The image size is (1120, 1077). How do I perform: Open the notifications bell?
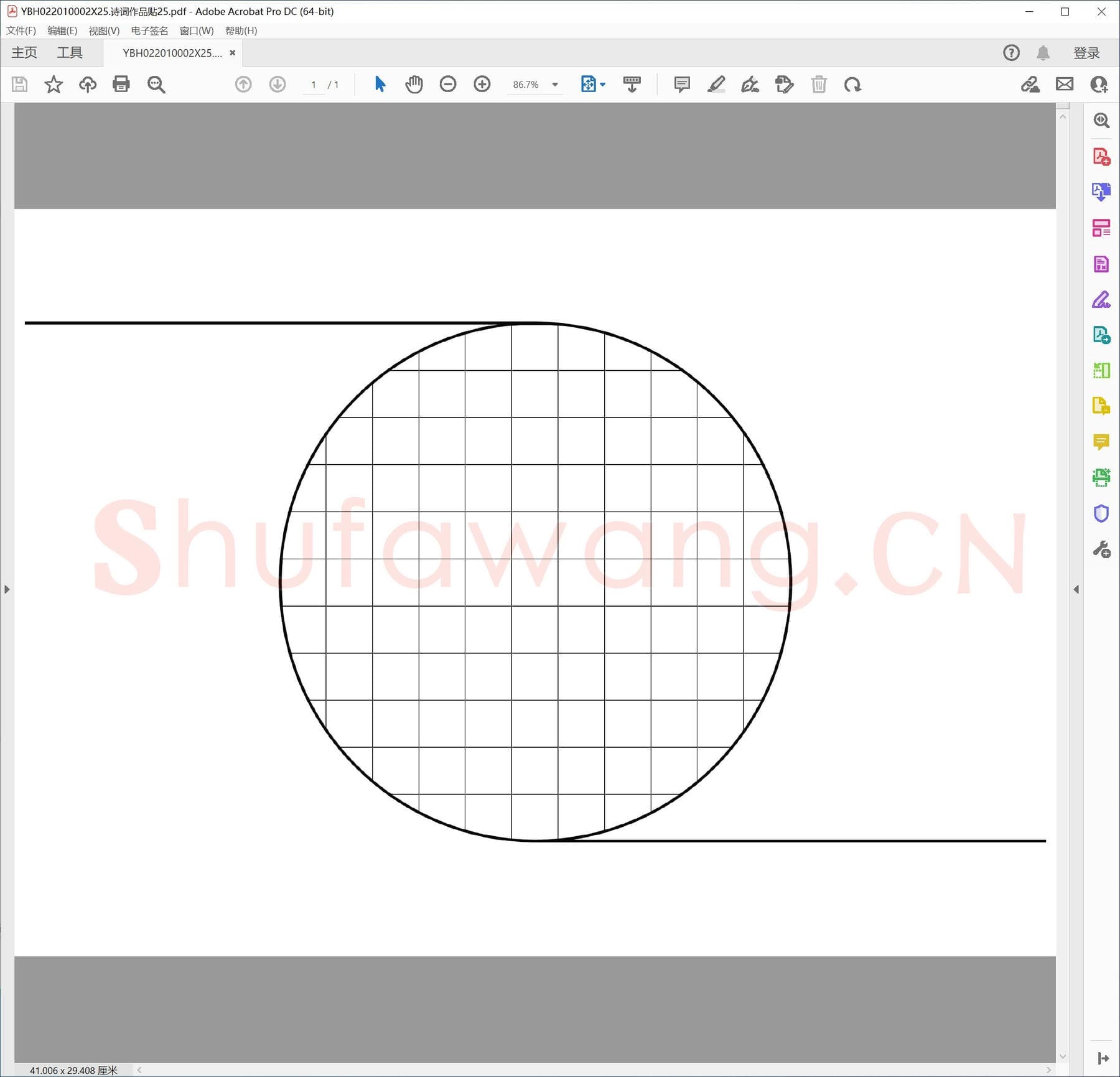click(x=1043, y=53)
